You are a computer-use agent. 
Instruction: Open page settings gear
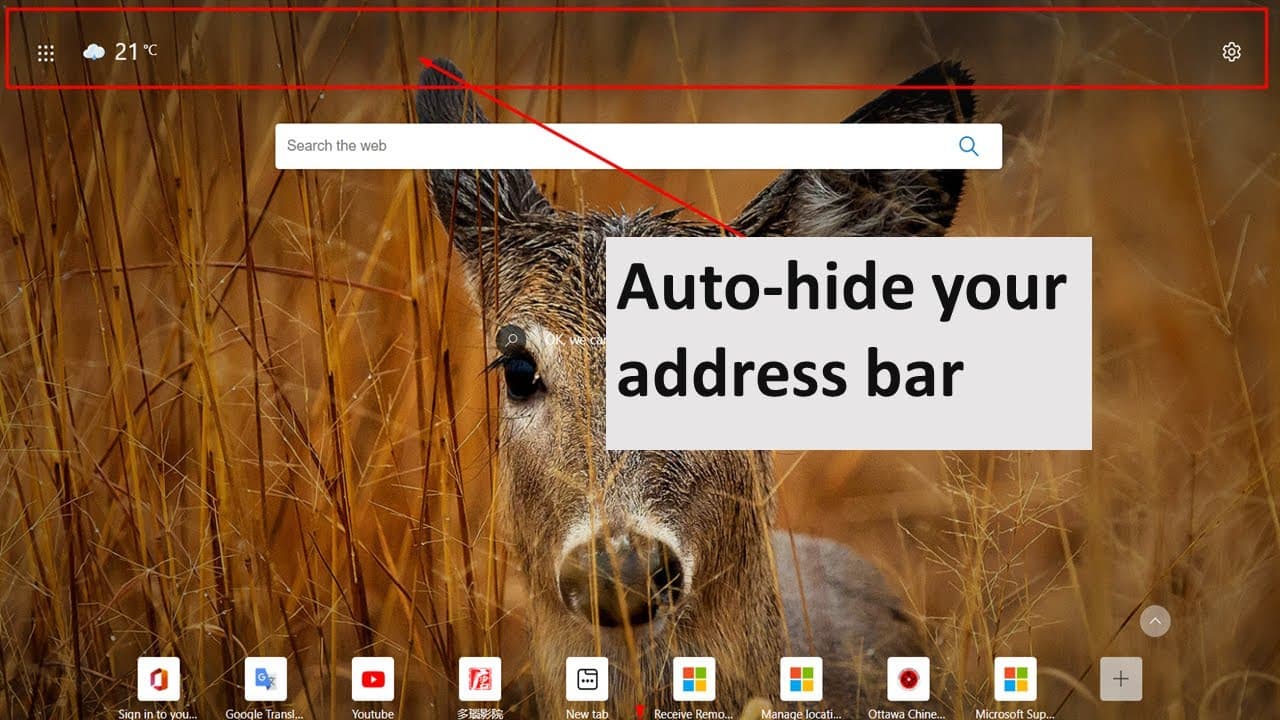point(1231,52)
